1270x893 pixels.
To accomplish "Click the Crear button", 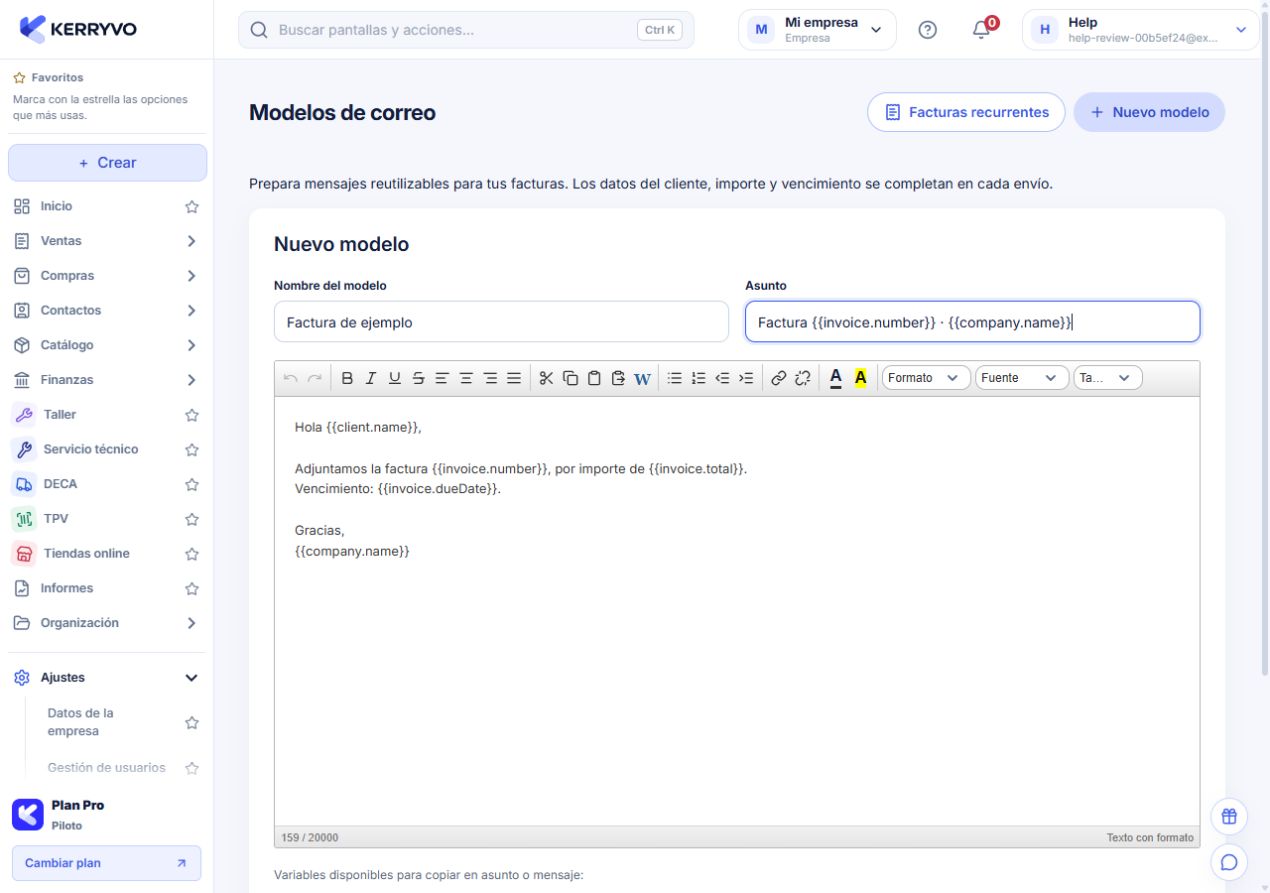I will click(107, 163).
